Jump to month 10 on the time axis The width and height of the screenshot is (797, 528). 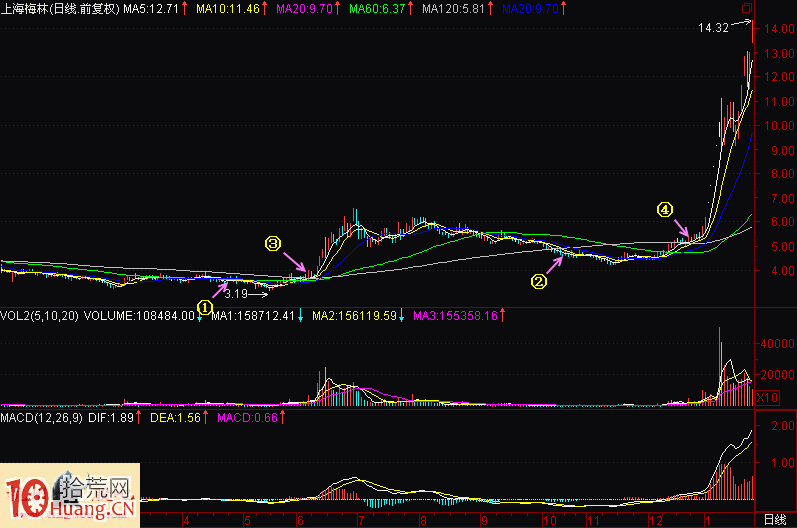(x=549, y=520)
